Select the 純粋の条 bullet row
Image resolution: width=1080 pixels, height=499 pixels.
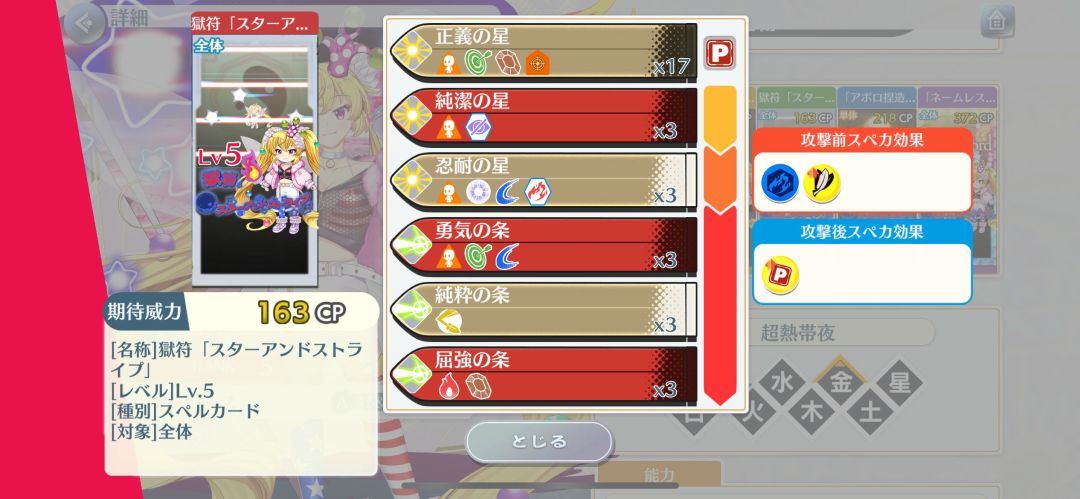544,309
